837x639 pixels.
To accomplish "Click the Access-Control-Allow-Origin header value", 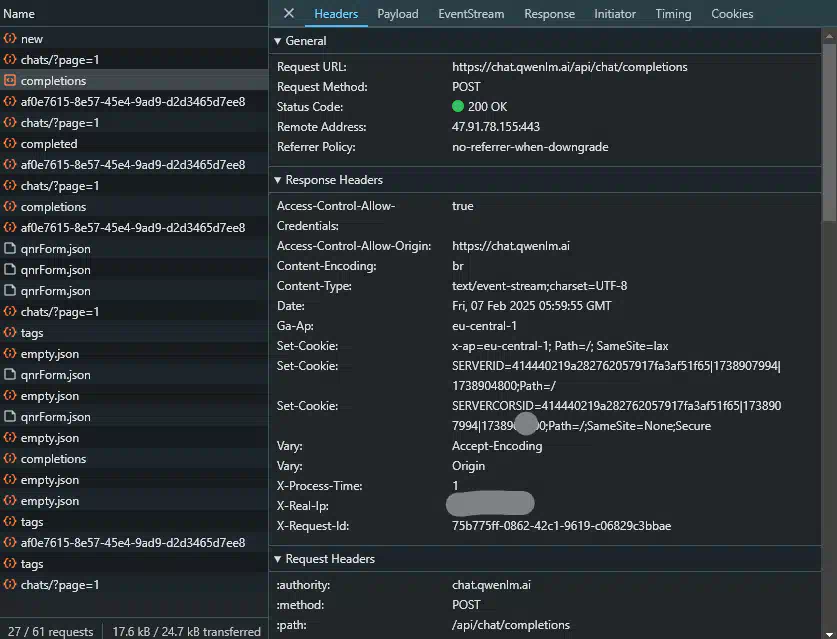I will [511, 246].
